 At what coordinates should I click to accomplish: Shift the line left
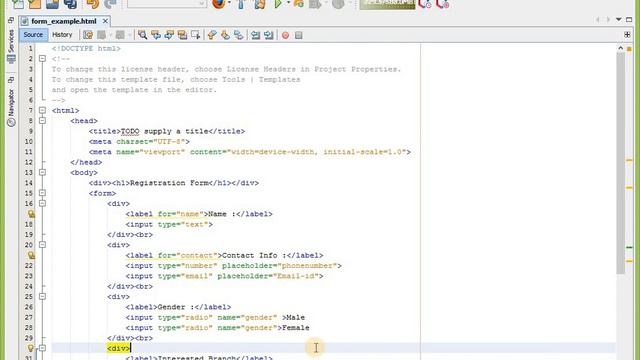point(255,35)
